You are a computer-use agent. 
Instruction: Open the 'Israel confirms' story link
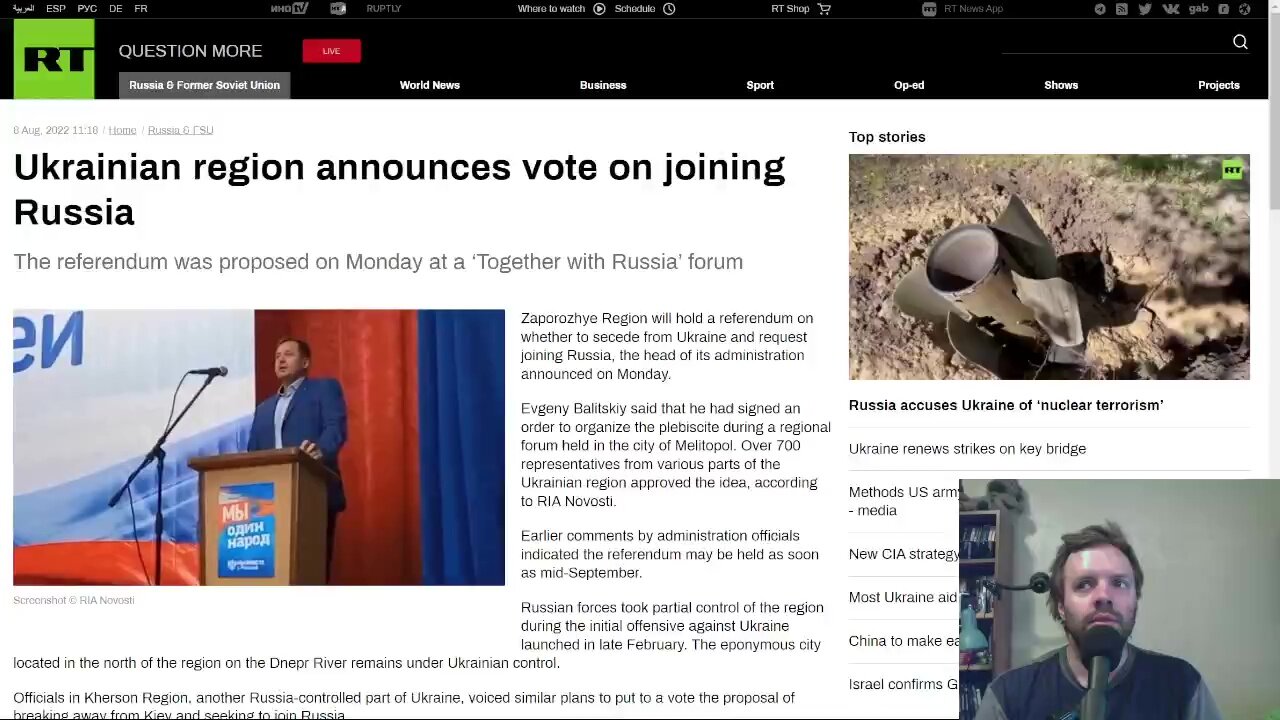(904, 684)
